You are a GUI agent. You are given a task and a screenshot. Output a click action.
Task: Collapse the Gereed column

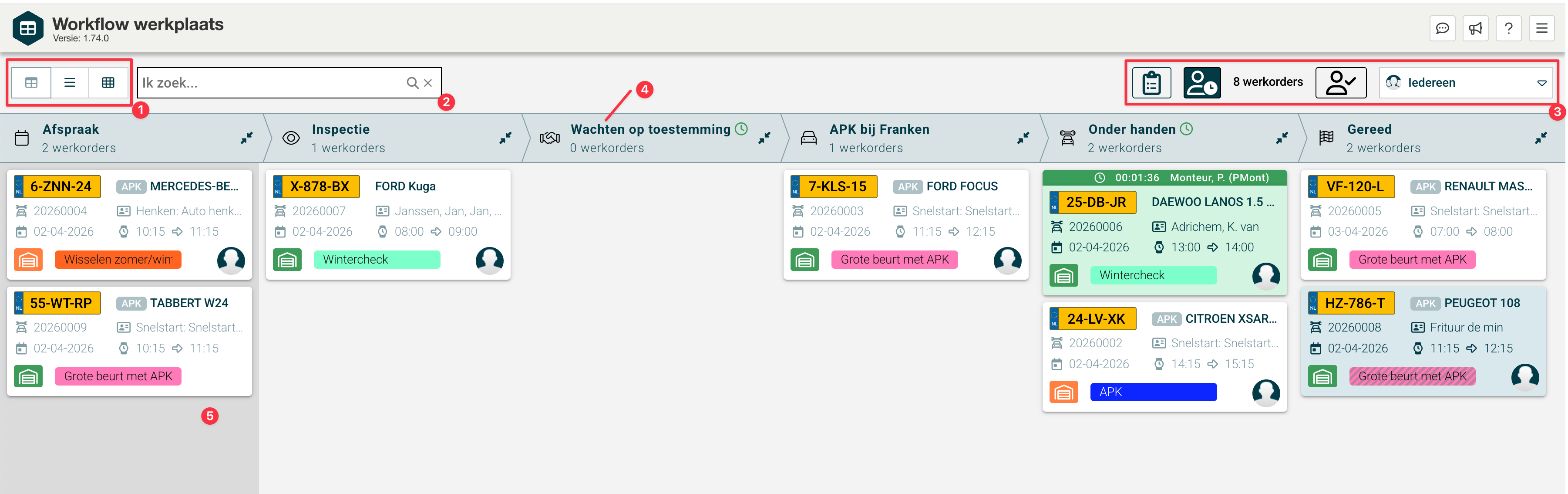pos(1541,138)
